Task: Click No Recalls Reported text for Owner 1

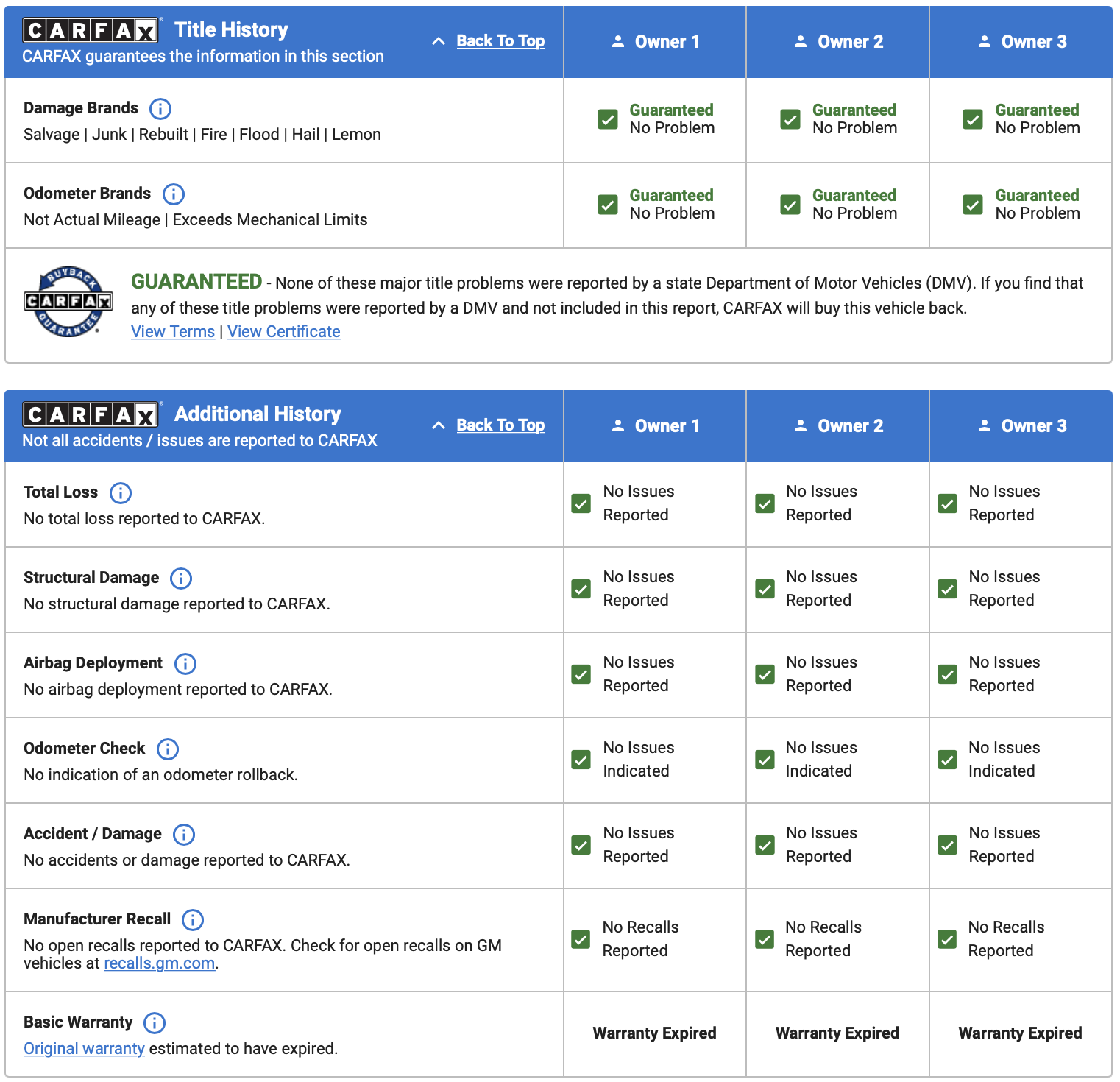Action: pos(641,939)
